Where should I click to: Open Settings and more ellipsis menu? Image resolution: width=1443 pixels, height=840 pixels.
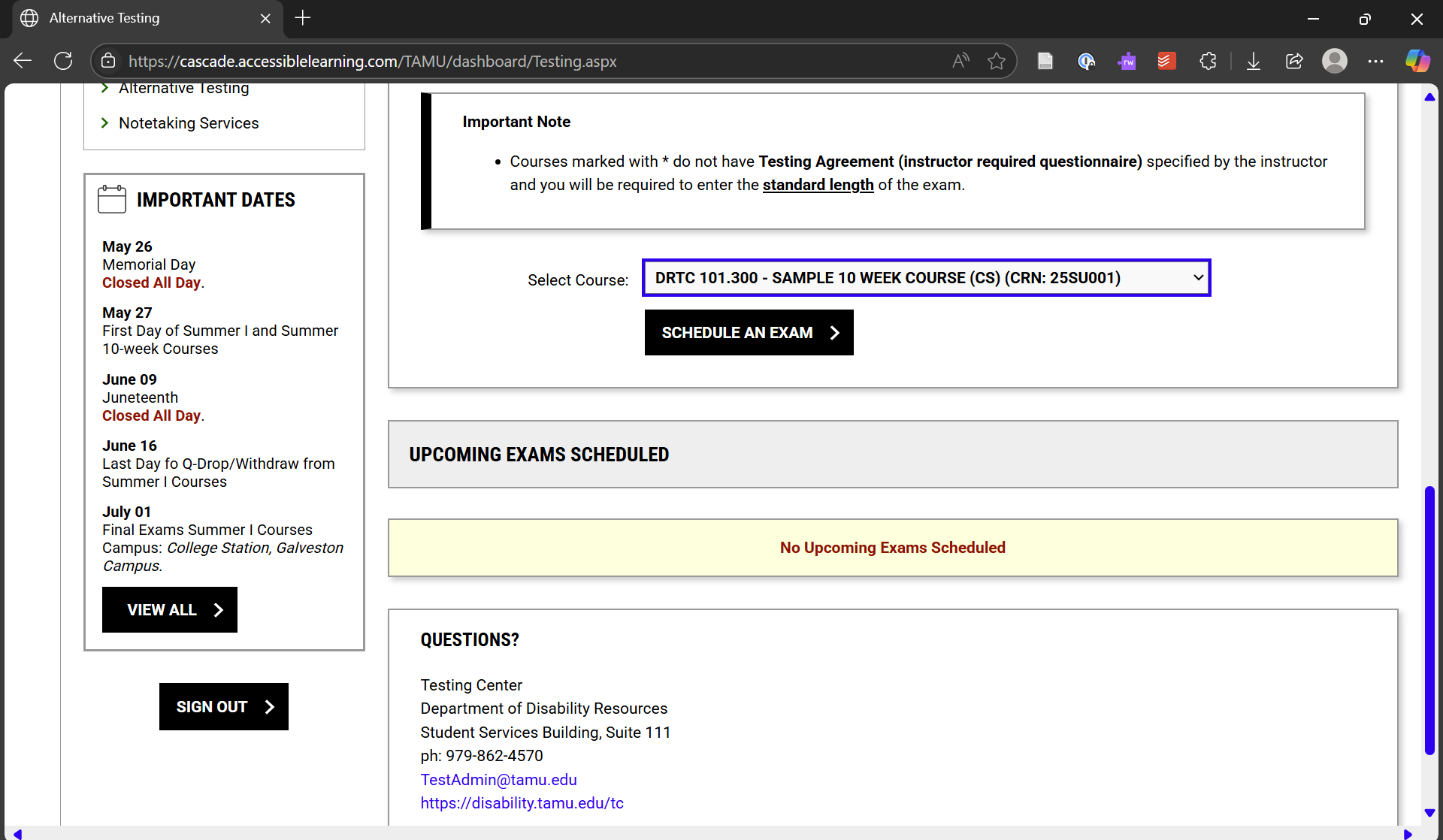click(1375, 61)
